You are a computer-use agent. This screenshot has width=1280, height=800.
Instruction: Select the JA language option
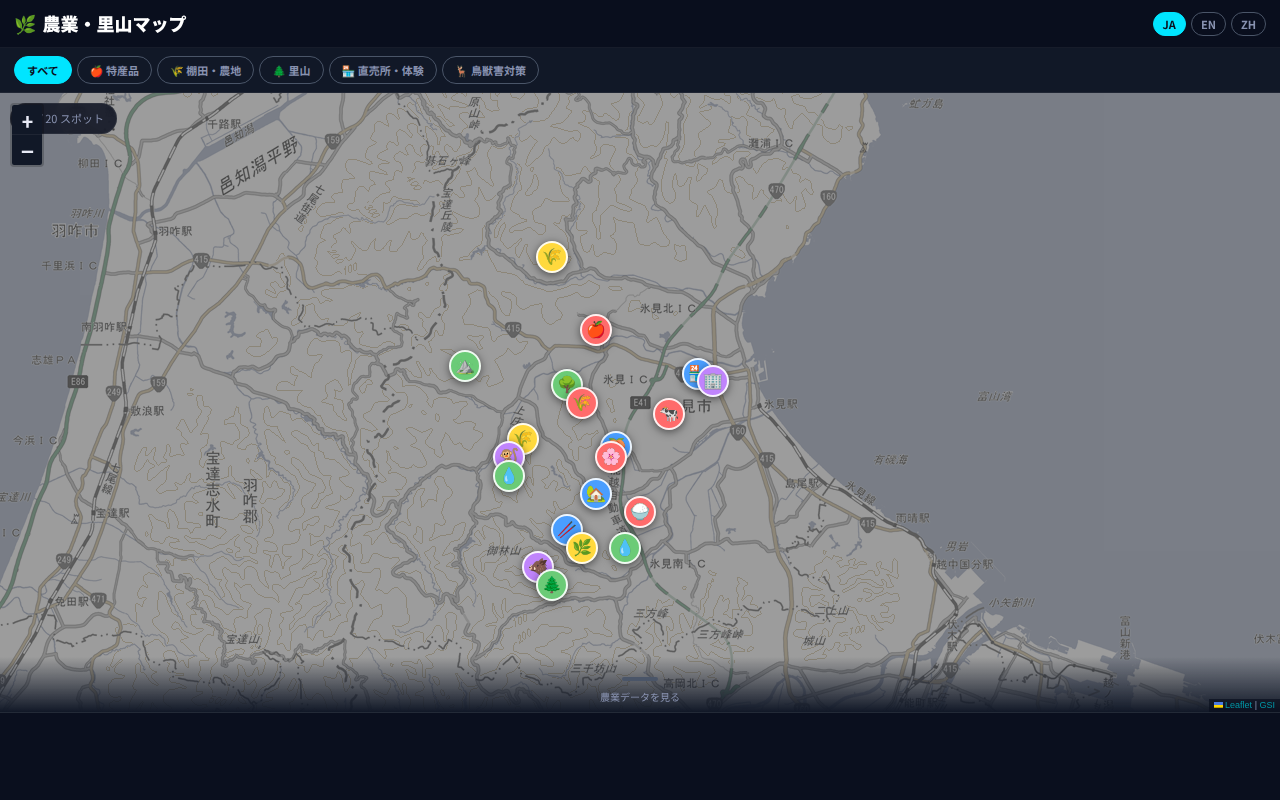click(1169, 24)
